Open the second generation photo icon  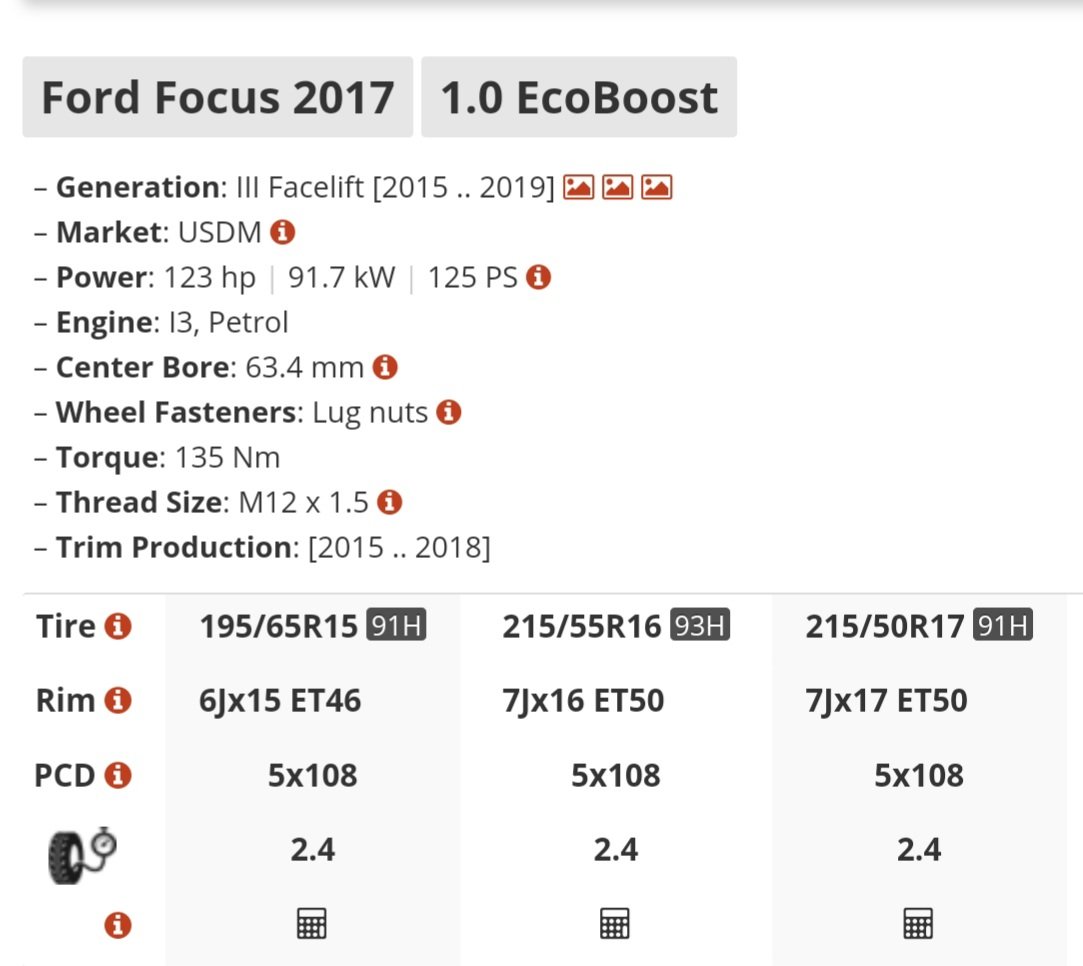pyautogui.click(x=617, y=187)
